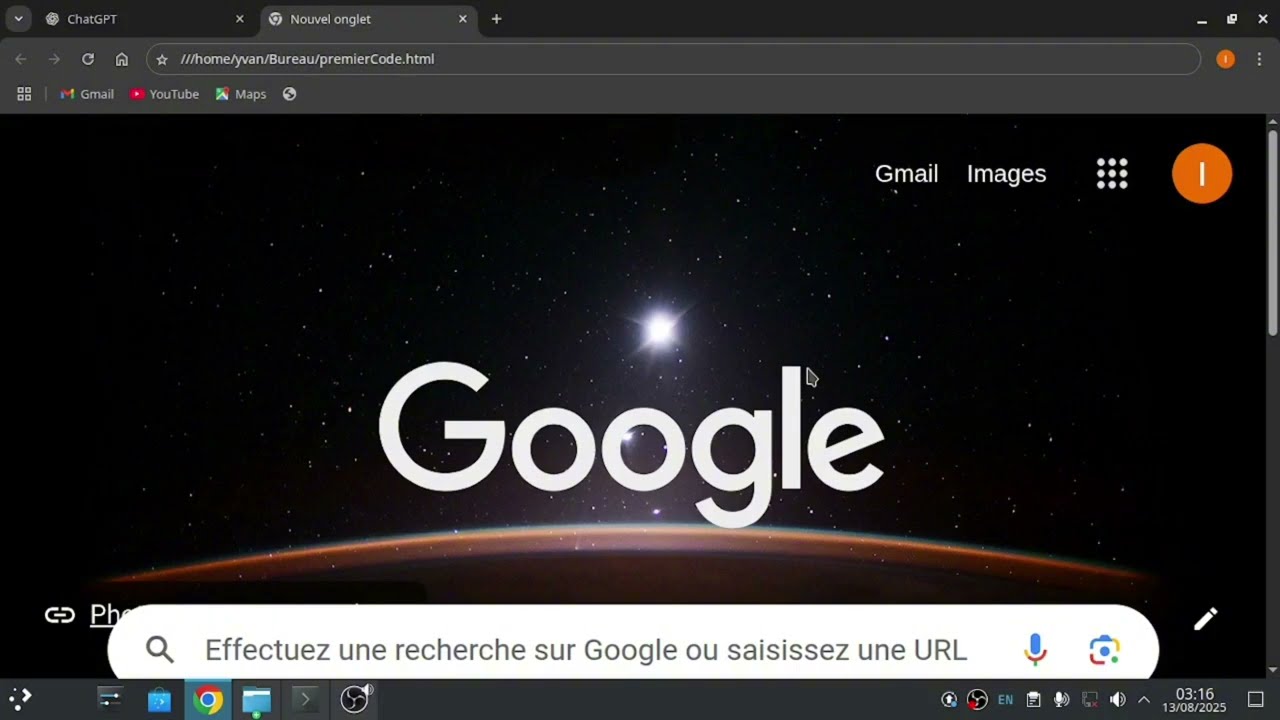Viewport: 1280px width, 720px height.
Task: Expand the tab search dropdown arrow
Action: pos(18,19)
